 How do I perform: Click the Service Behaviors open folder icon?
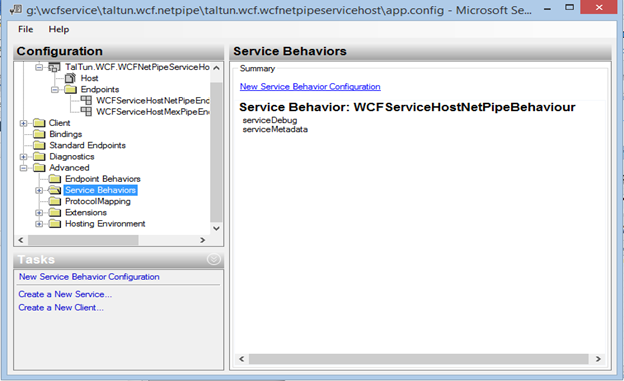(55, 190)
